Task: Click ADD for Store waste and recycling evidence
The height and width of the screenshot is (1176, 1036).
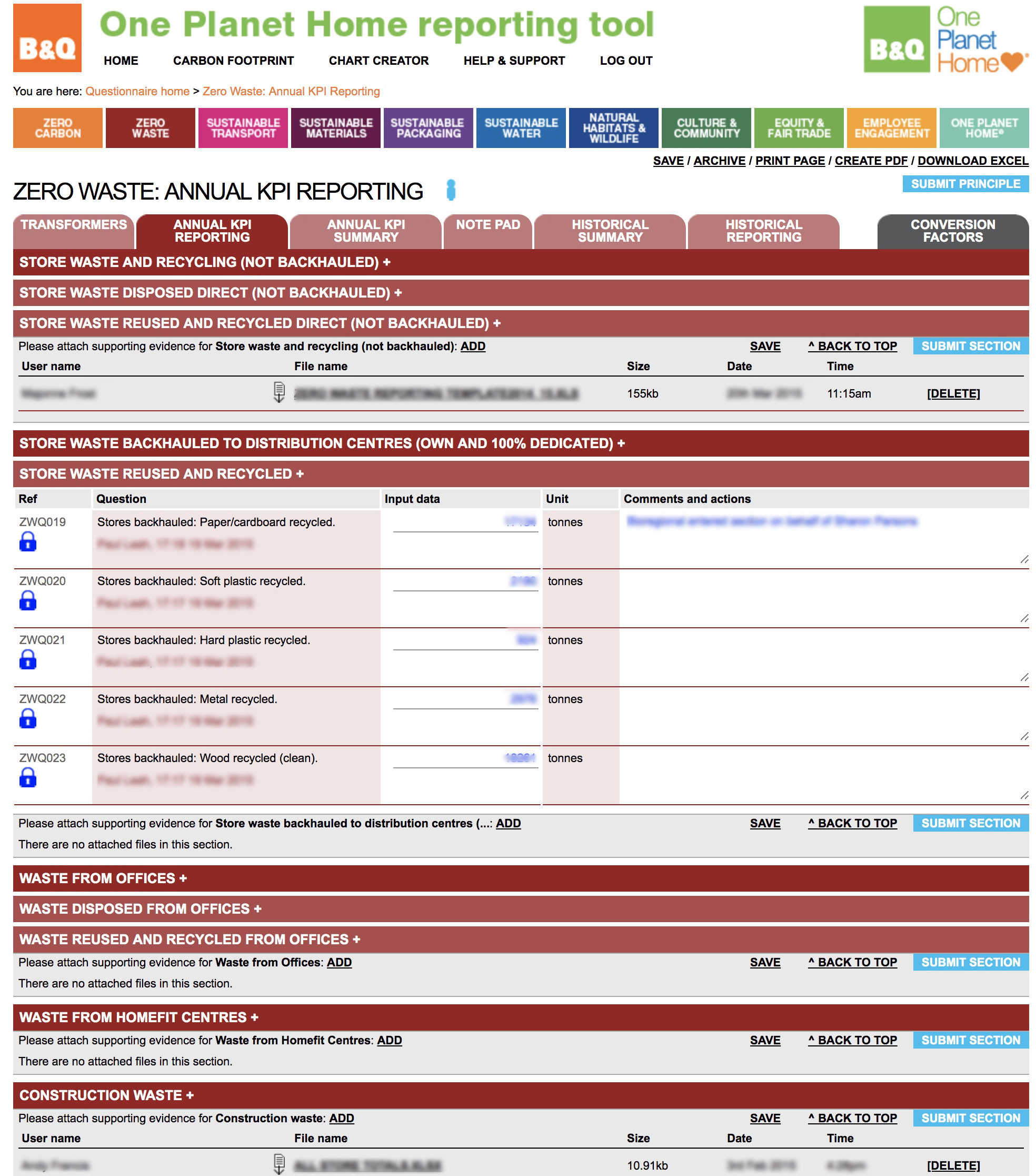Action: click(473, 347)
